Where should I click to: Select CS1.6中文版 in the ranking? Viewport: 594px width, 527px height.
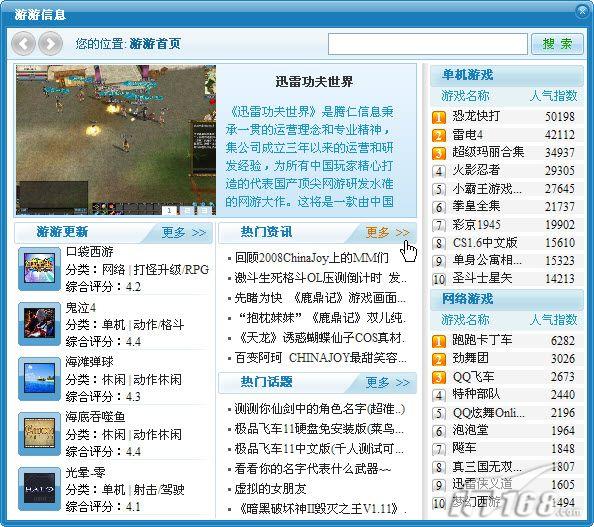(x=485, y=242)
